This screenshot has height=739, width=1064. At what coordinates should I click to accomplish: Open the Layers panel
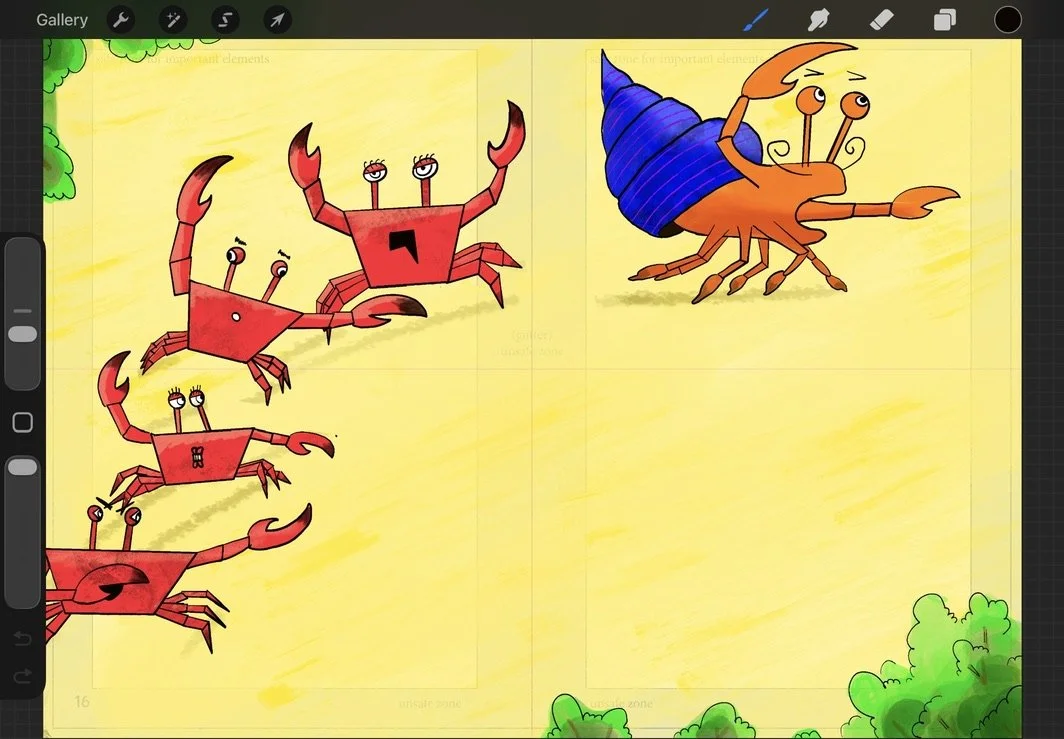pos(945,20)
